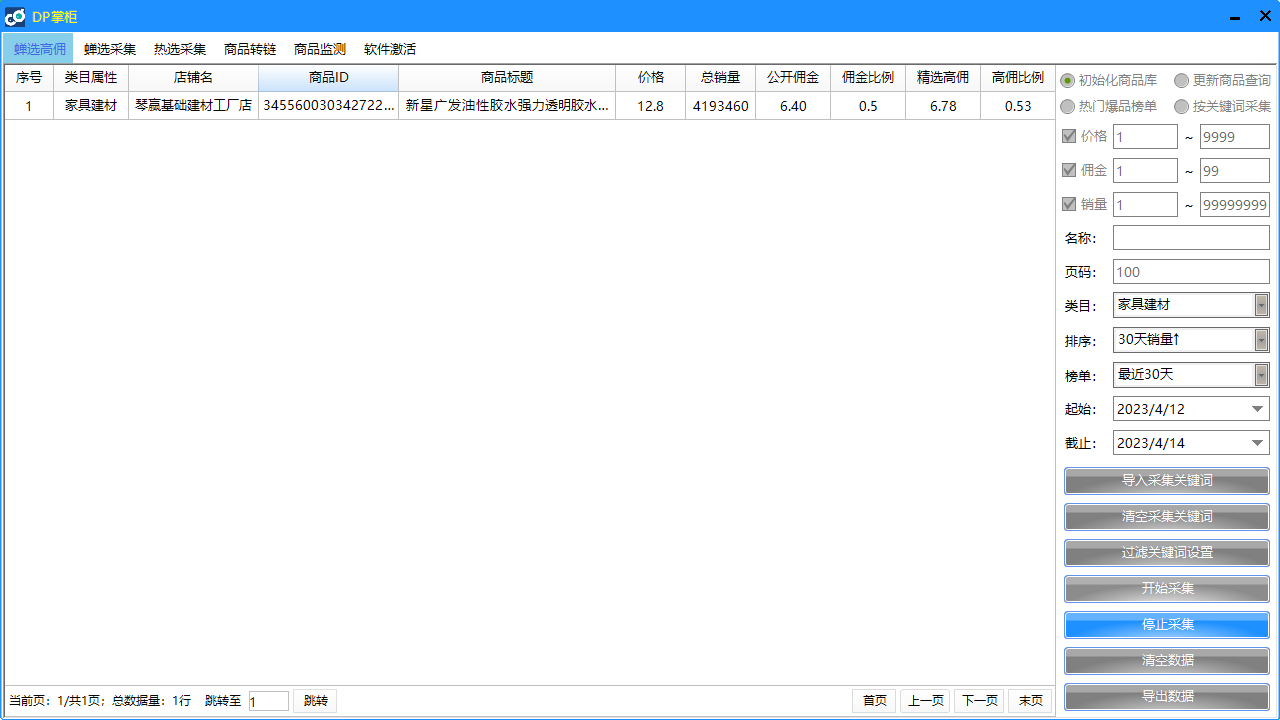Toggle the 销量 filter checkbox
The height and width of the screenshot is (720, 1280).
tap(1069, 204)
